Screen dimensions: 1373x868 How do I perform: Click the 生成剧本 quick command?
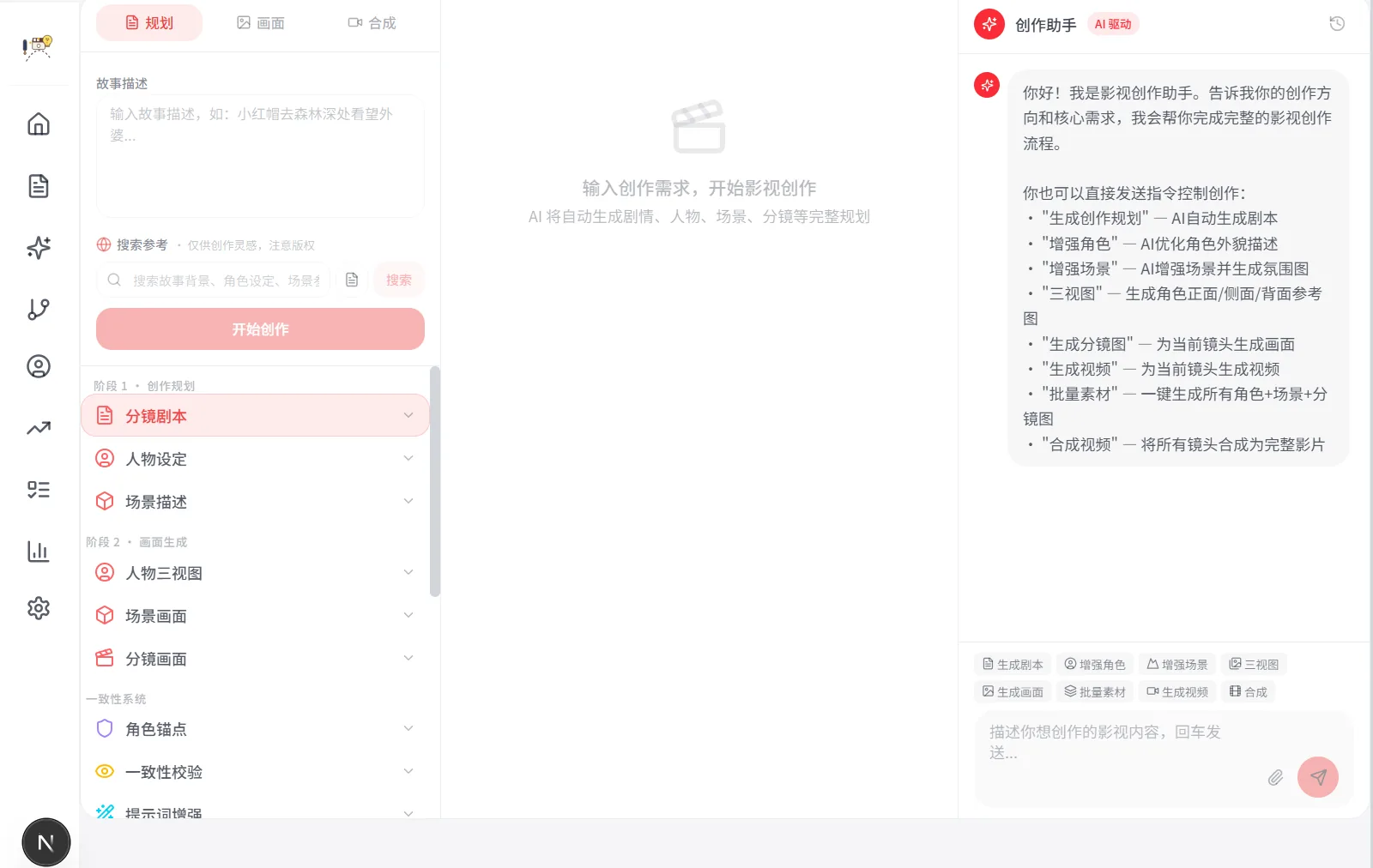(1013, 665)
